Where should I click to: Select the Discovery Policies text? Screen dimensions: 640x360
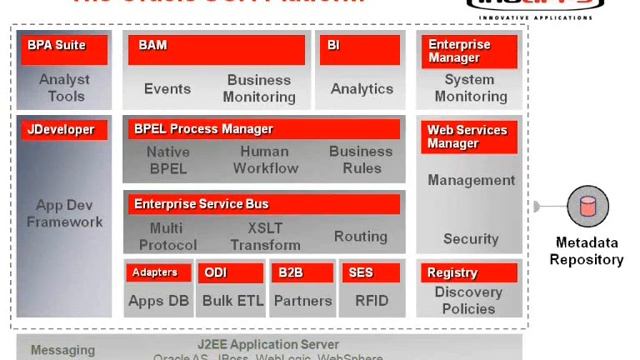tap(469, 300)
